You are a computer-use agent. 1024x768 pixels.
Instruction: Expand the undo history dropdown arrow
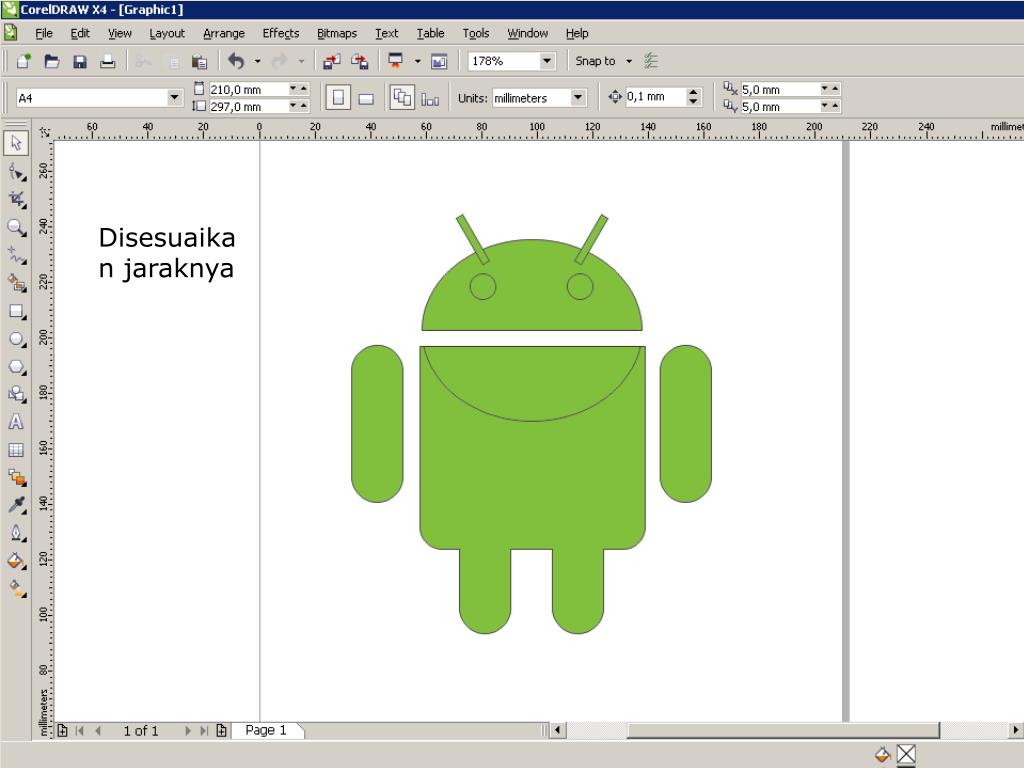tap(257, 61)
